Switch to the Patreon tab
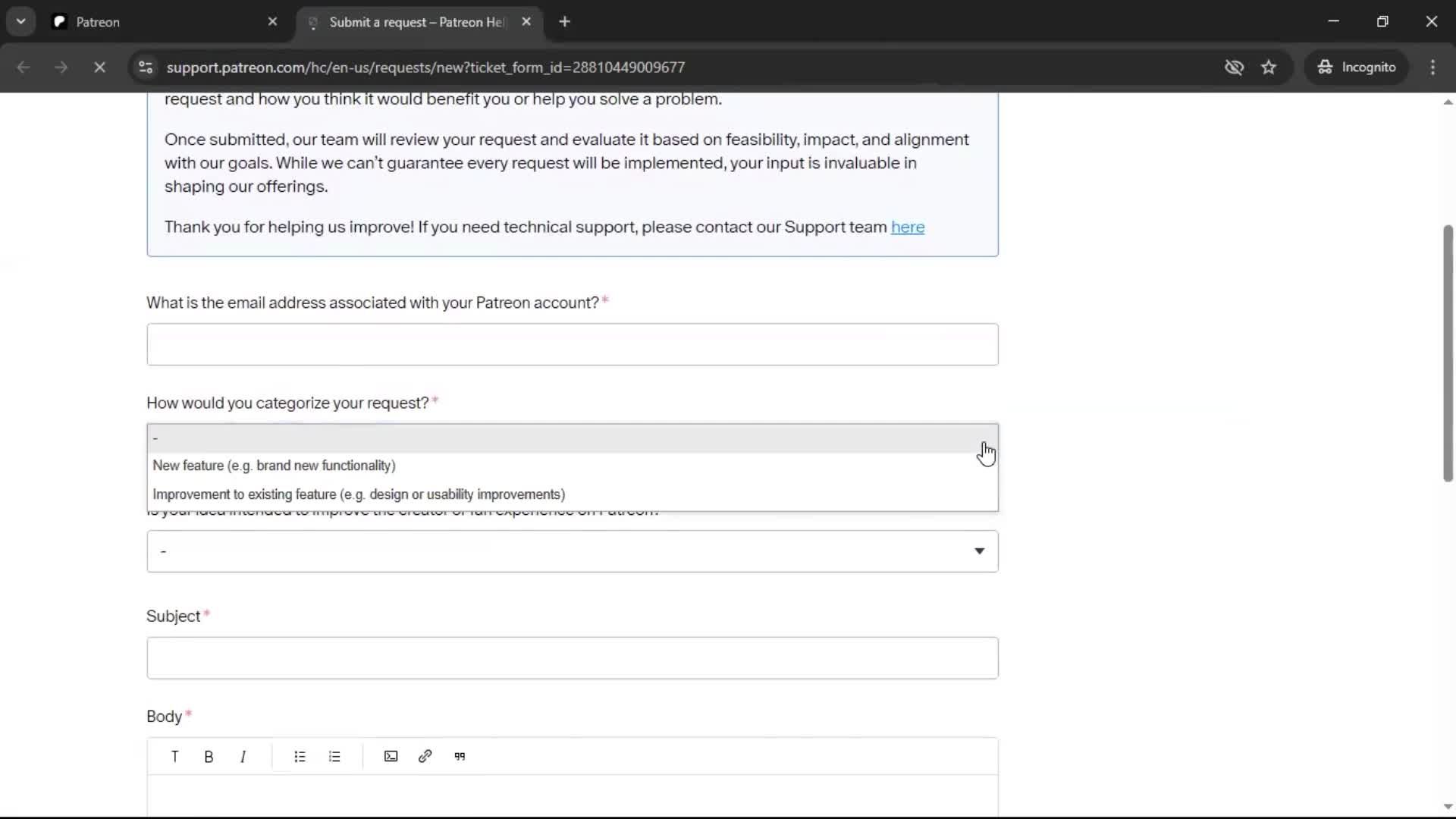Viewport: 1456px width, 819px height. pos(165,22)
